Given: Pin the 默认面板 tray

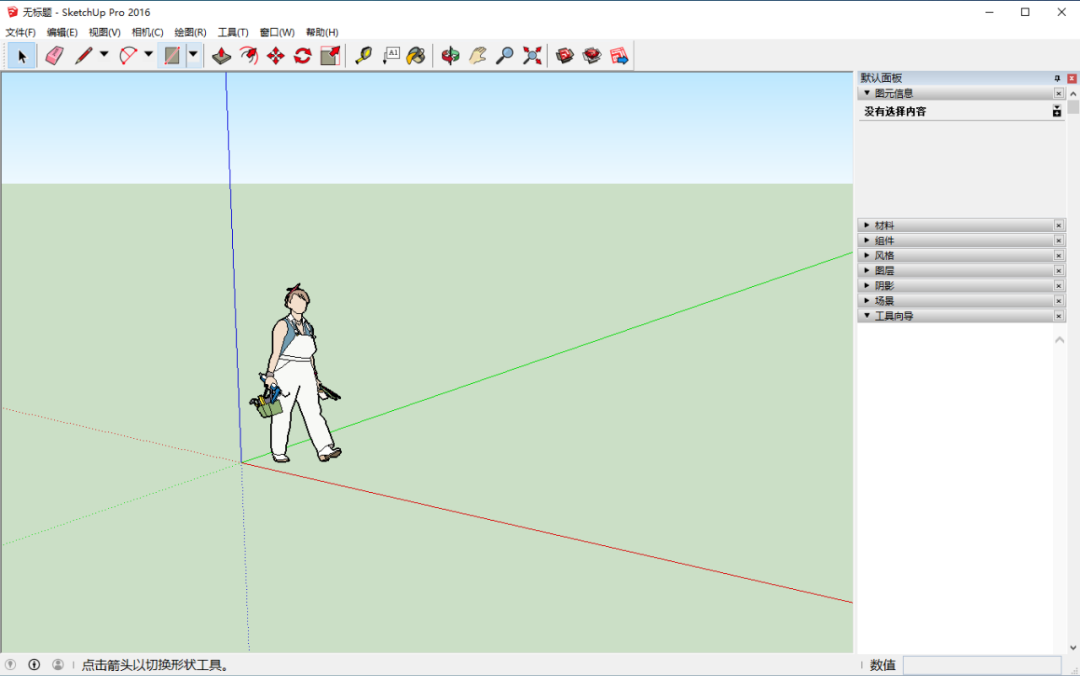Looking at the screenshot, I should tap(1057, 79).
